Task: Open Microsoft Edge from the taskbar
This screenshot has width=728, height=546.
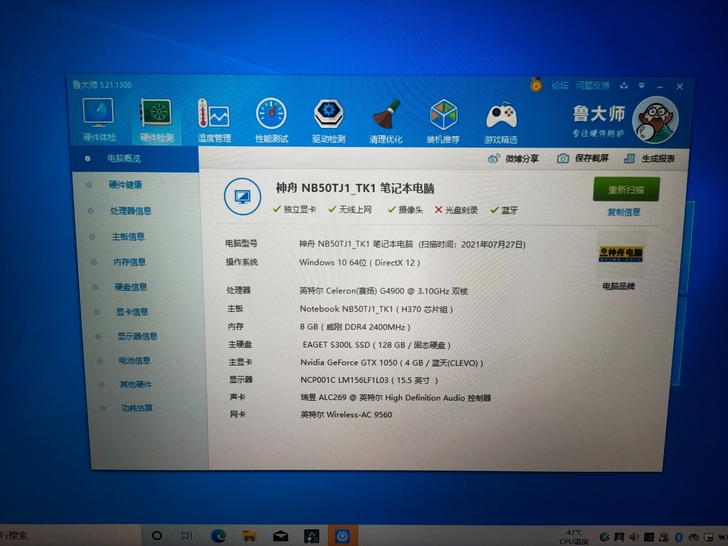Action: point(218,536)
